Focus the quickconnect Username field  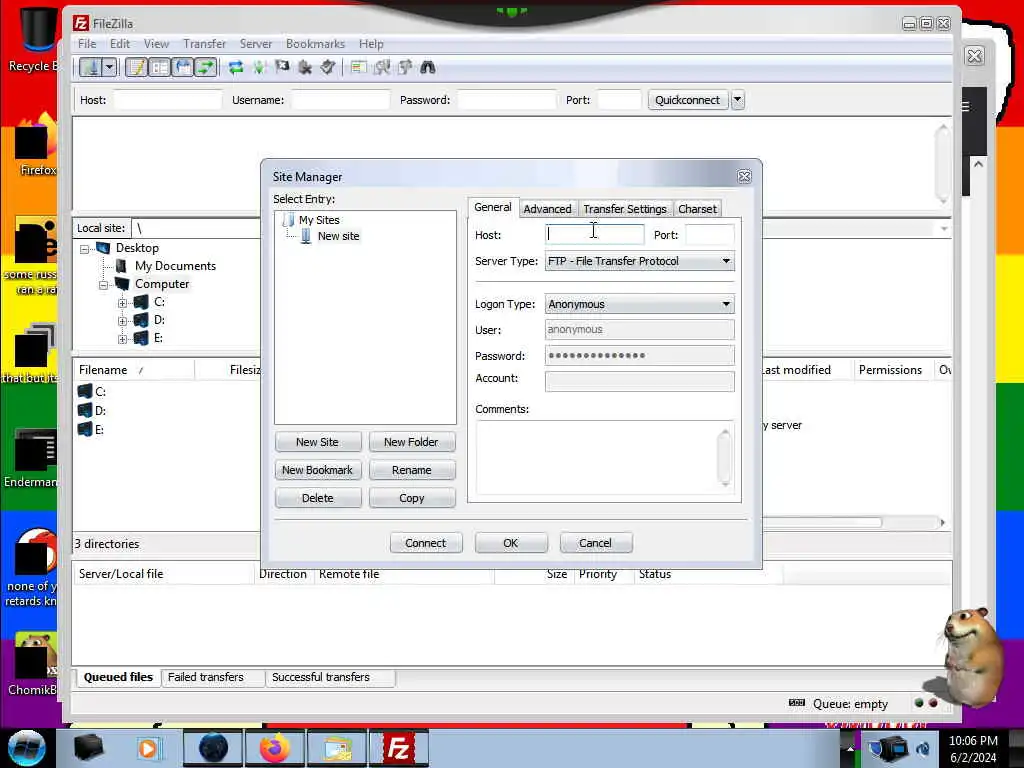[340, 100]
